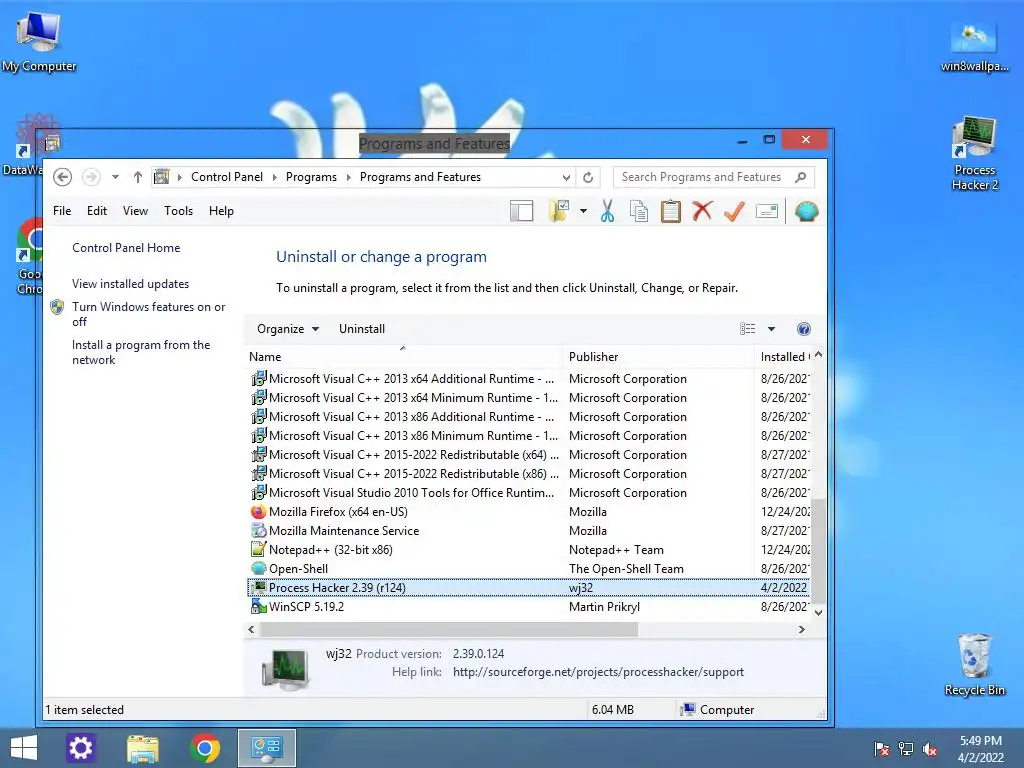Click the muted volume tray icon

930,749
